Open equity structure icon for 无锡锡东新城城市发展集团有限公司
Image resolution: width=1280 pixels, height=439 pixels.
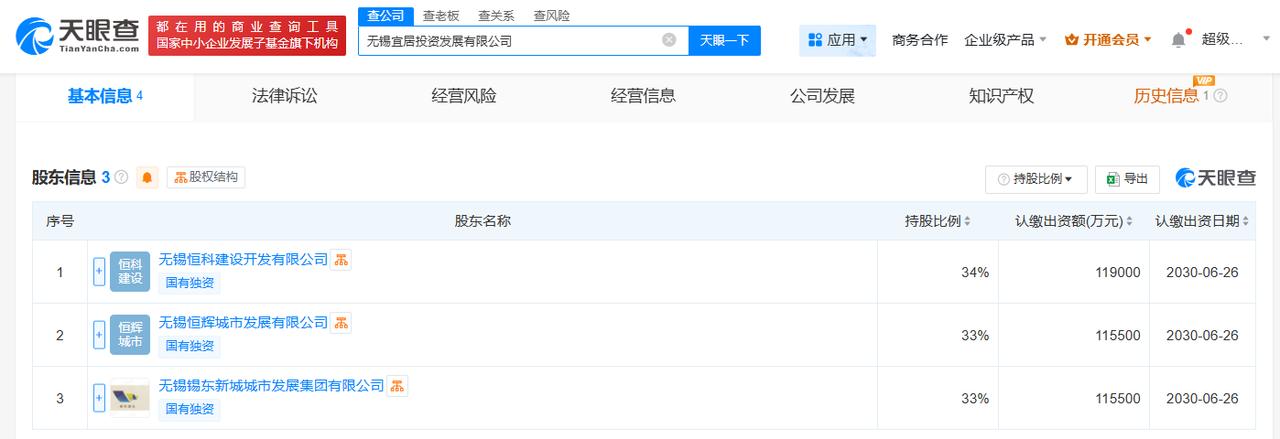[x=397, y=386]
